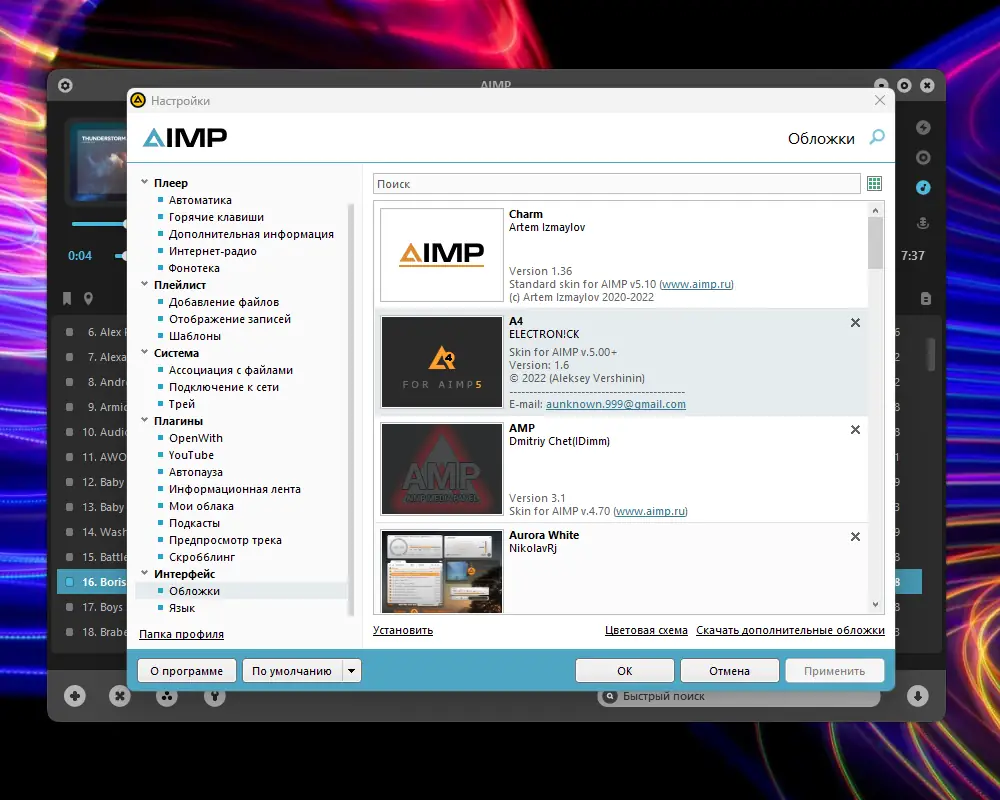This screenshot has height=800, width=1000.
Task: Click the cross remove-tracks icon in player footer
Action: click(119, 696)
